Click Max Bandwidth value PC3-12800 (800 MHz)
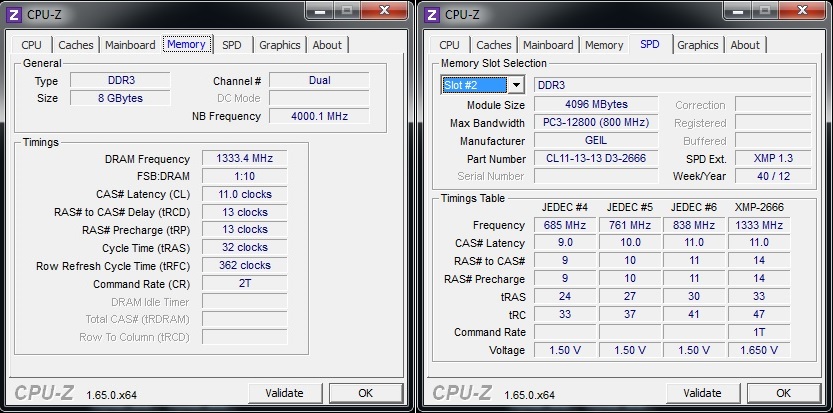The image size is (833, 413). 596,122
